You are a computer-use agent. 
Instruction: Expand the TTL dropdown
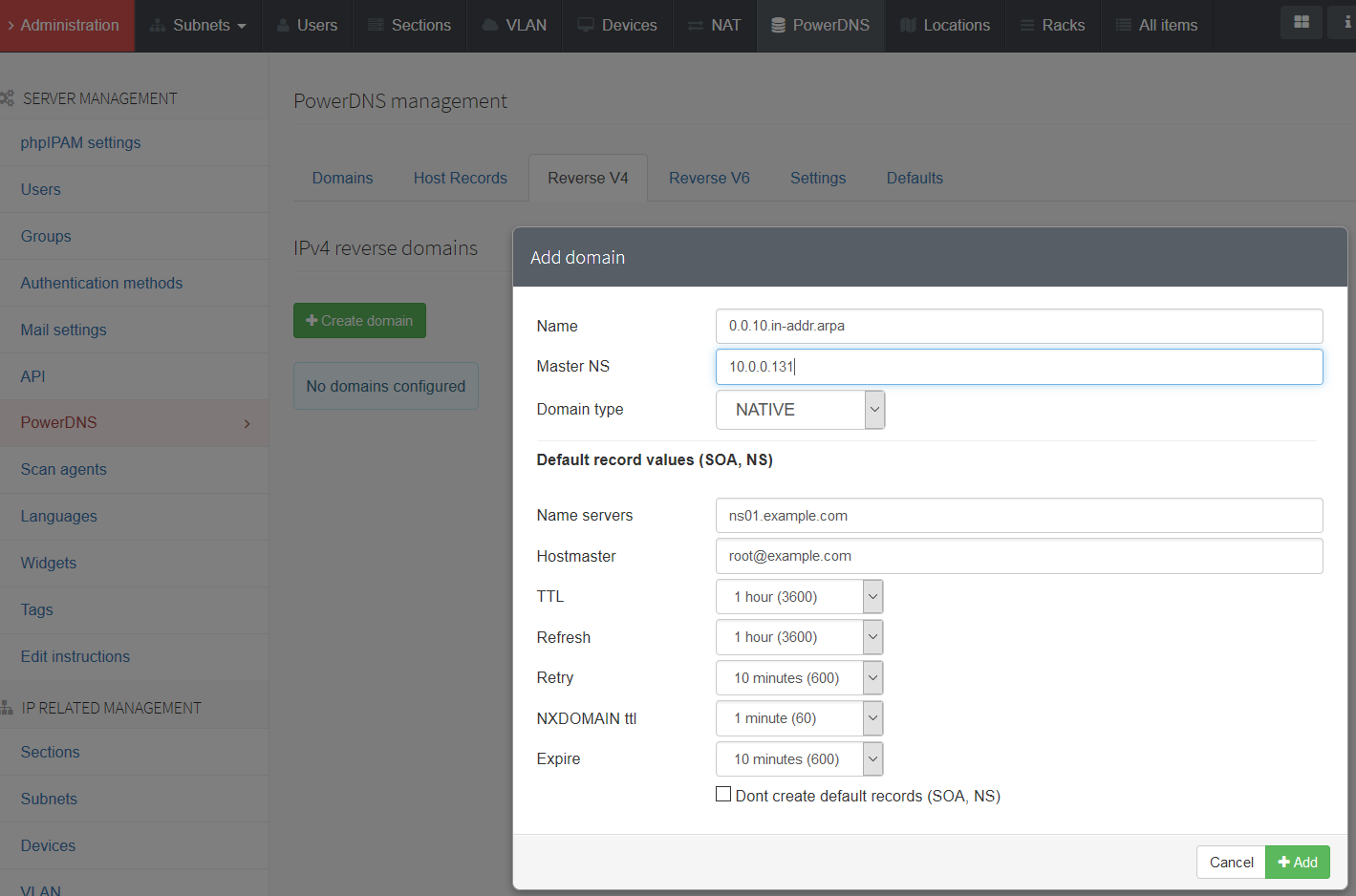[x=799, y=597]
